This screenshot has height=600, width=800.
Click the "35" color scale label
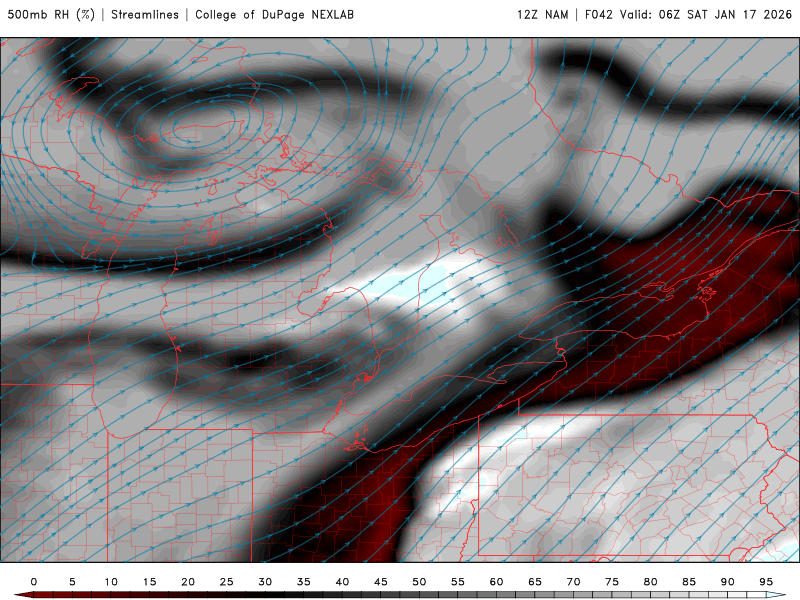point(304,582)
